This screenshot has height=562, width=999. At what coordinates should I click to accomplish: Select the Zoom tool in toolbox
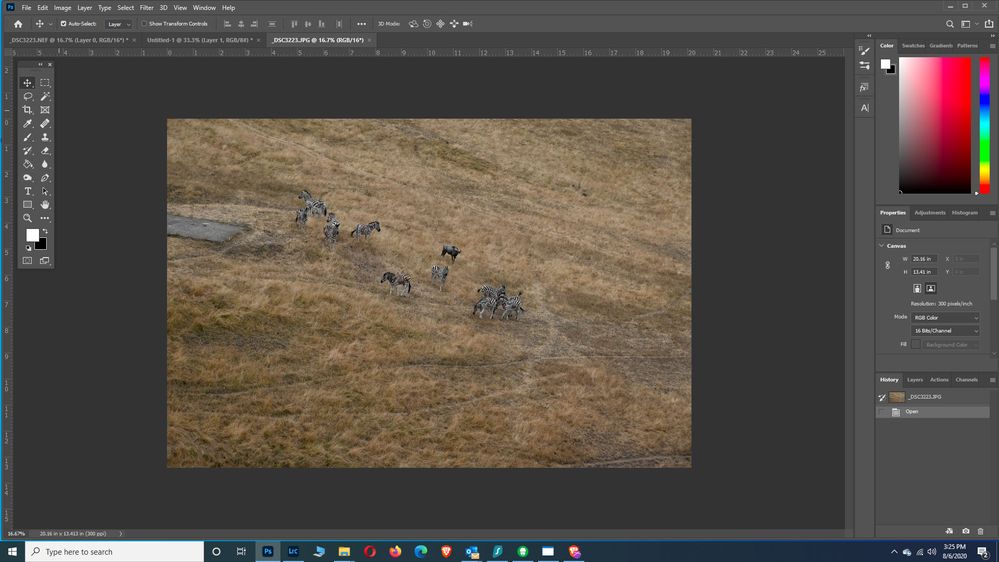tap(28, 218)
